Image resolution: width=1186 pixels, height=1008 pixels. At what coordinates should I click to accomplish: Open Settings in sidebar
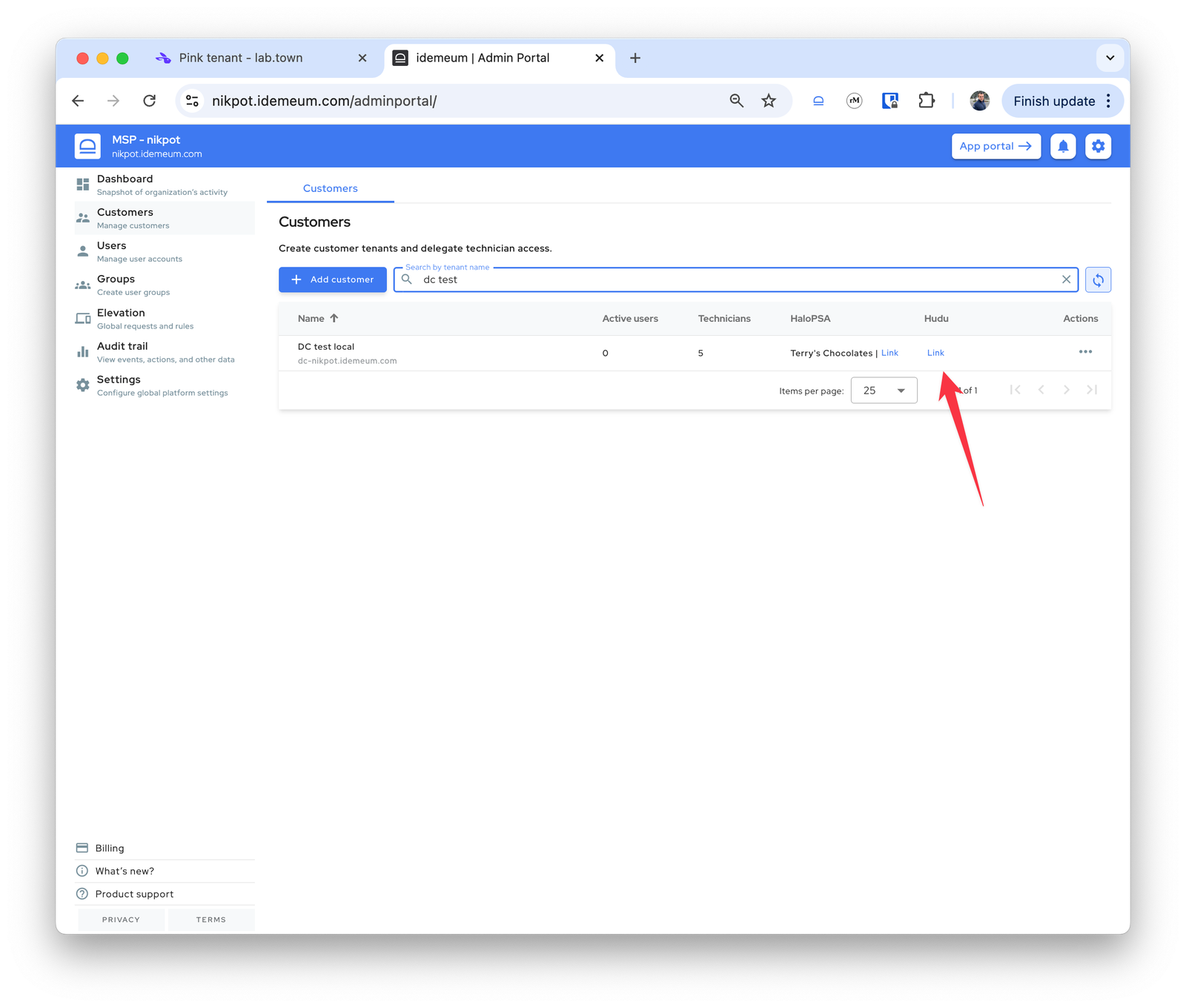(165, 385)
